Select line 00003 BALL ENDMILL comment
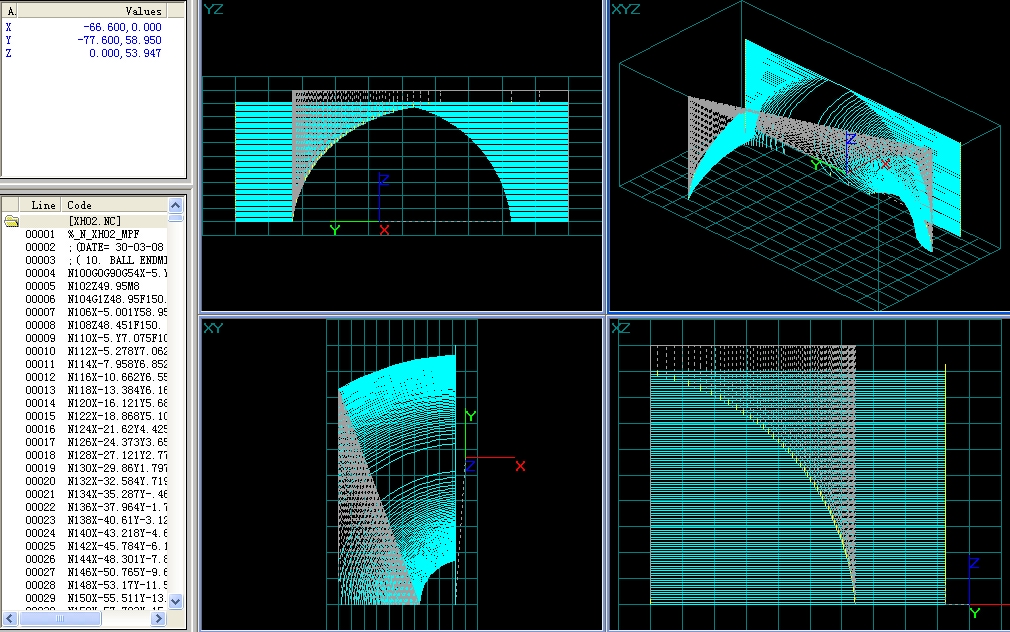 point(85,260)
